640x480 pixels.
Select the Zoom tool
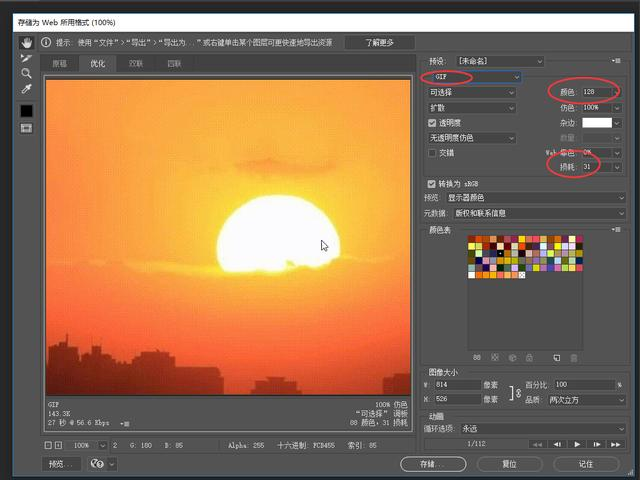(x=26, y=73)
